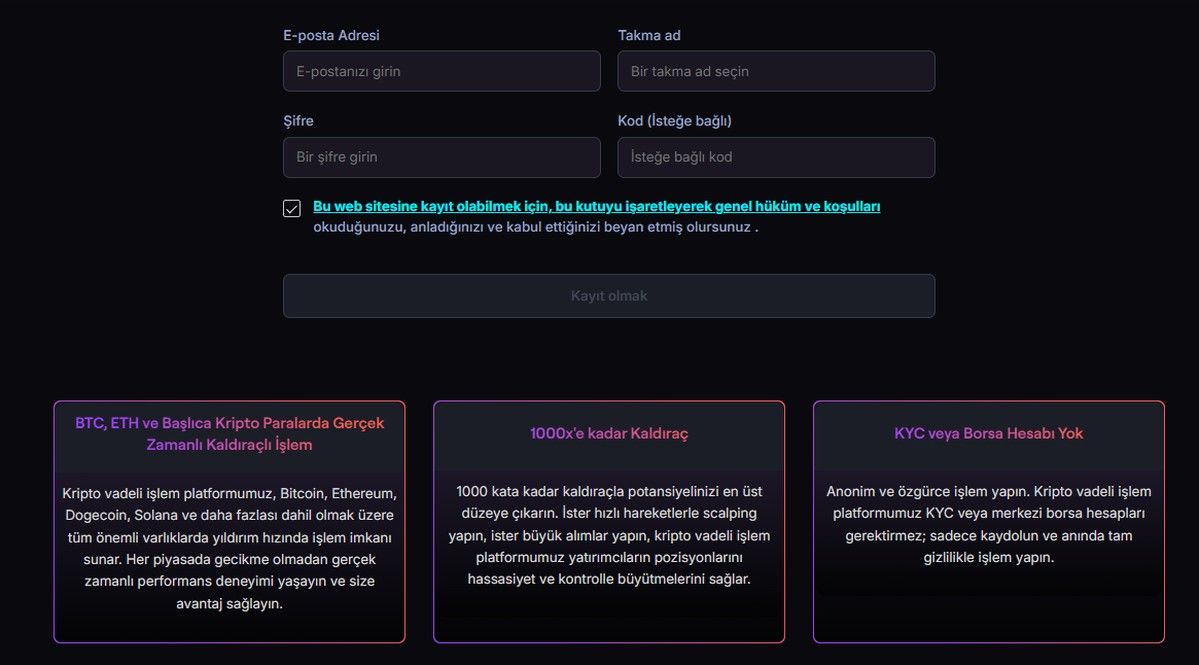This screenshot has height=665, width=1199.
Task: Select the Takma ad nickname field
Action: tap(776, 70)
